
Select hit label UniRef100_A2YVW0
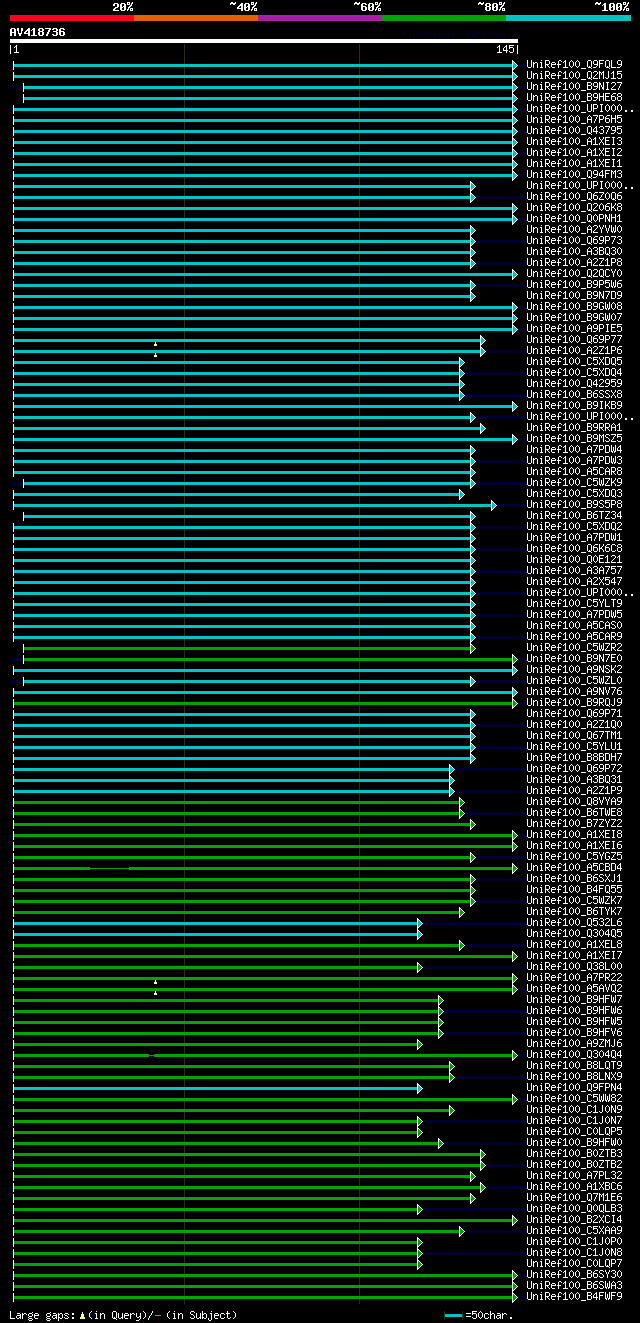click(x=574, y=229)
